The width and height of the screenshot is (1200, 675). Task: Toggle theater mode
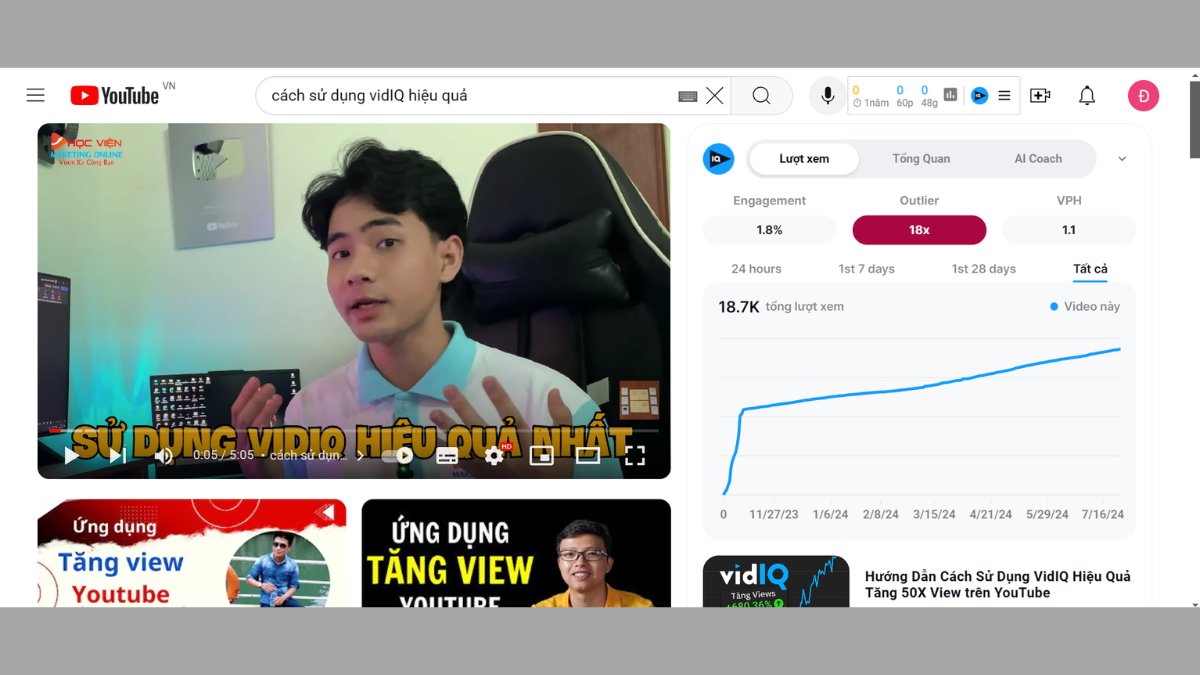click(x=588, y=456)
